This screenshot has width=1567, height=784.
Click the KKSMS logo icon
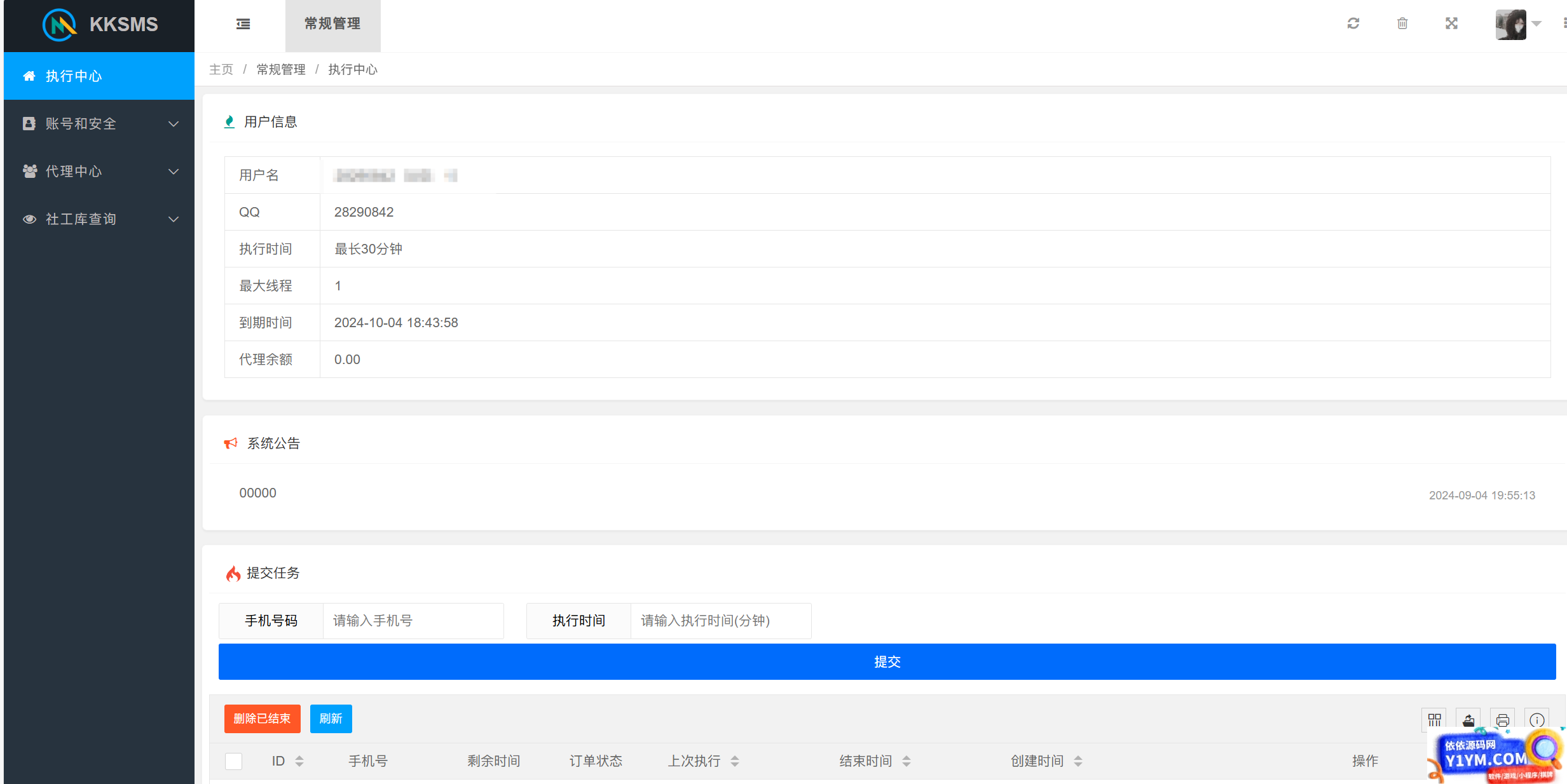tap(59, 25)
